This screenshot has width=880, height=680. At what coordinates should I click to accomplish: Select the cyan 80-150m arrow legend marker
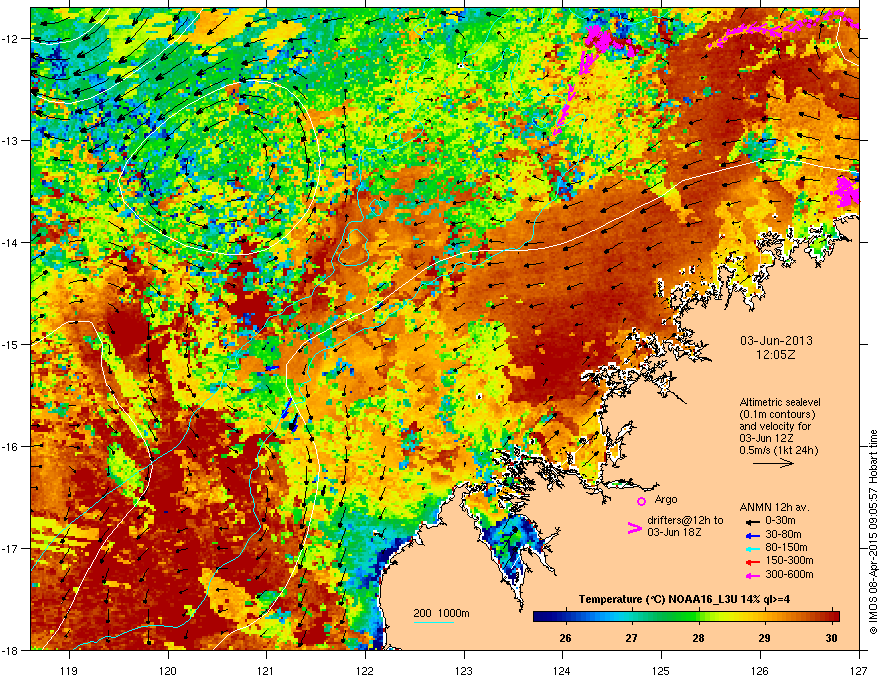click(x=751, y=548)
